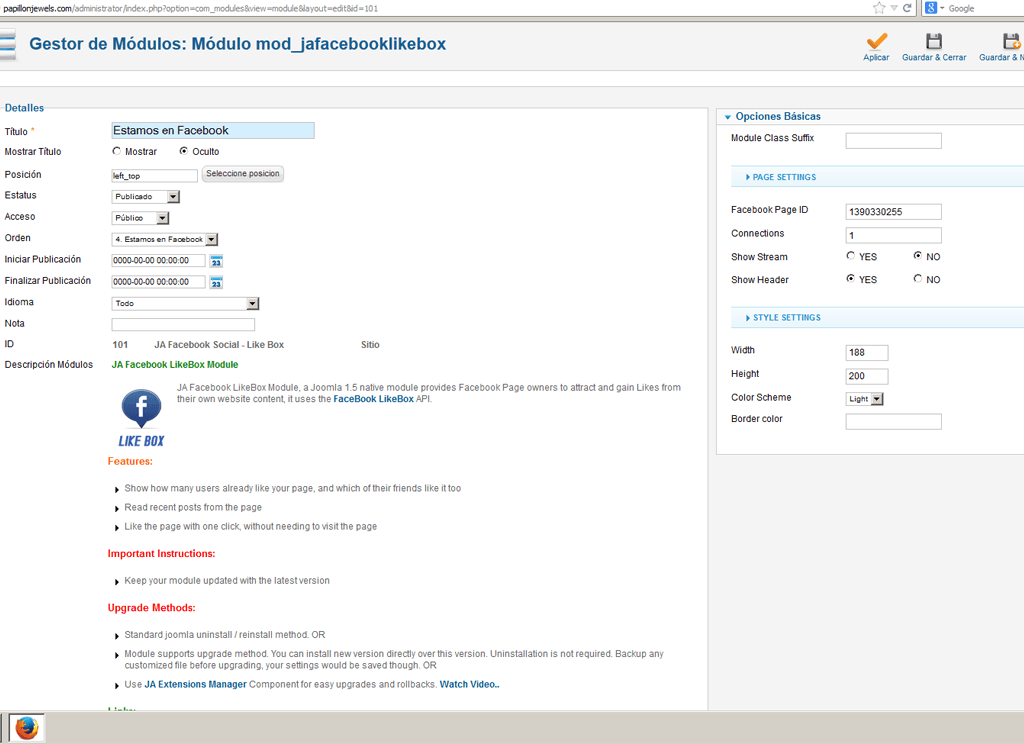The height and width of the screenshot is (744, 1024).
Task: Click the Título text field
Action: (x=213, y=131)
